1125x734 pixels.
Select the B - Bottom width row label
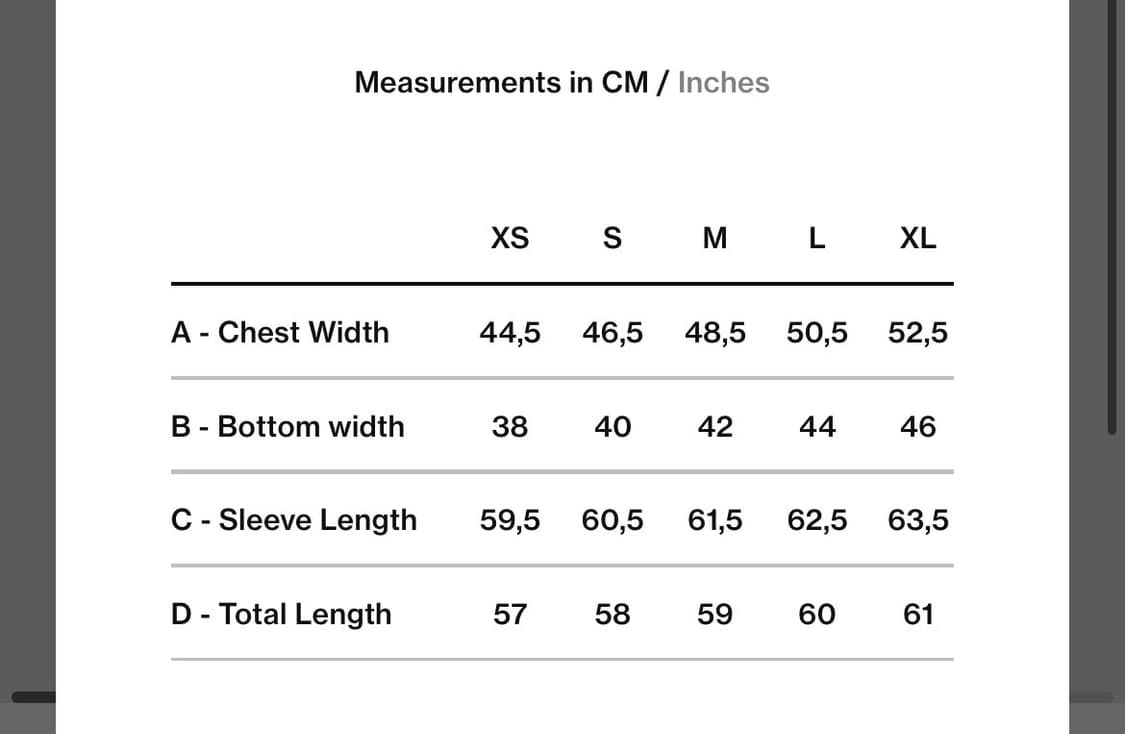[x=288, y=426]
